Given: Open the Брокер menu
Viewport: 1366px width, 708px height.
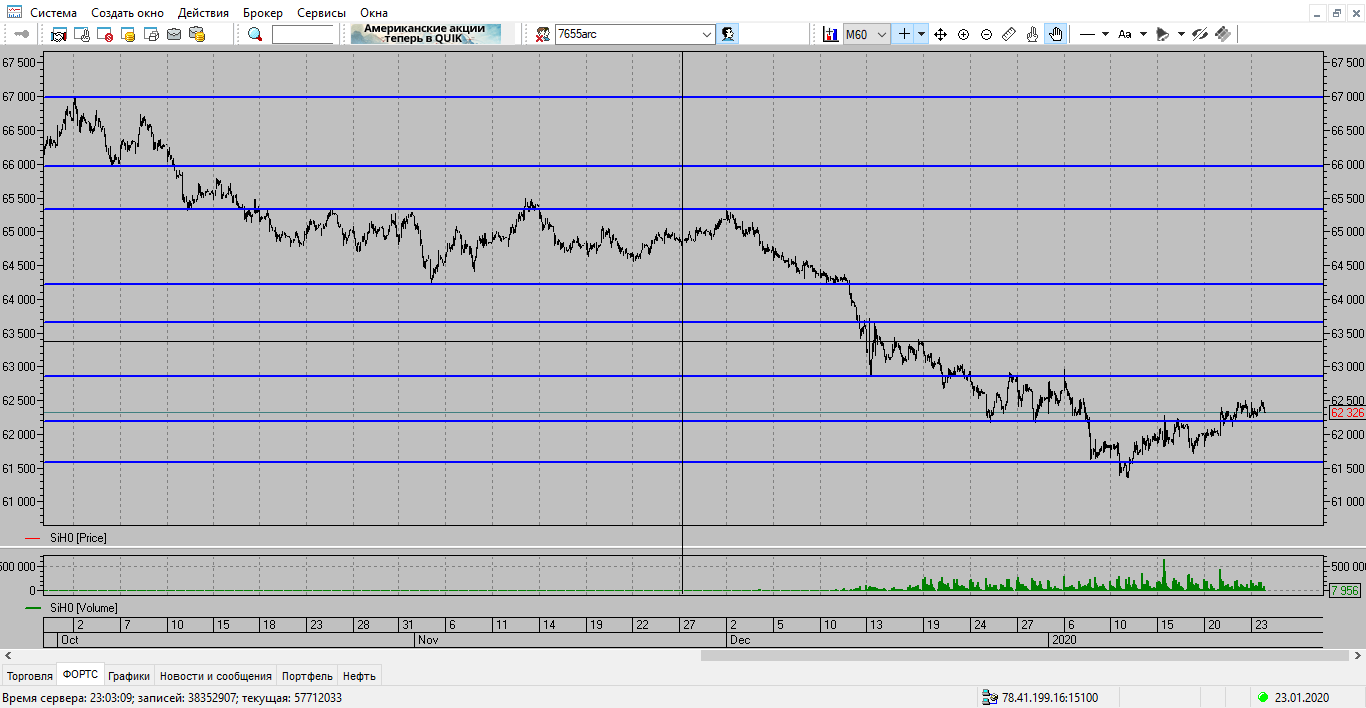Looking at the screenshot, I should coord(263,13).
